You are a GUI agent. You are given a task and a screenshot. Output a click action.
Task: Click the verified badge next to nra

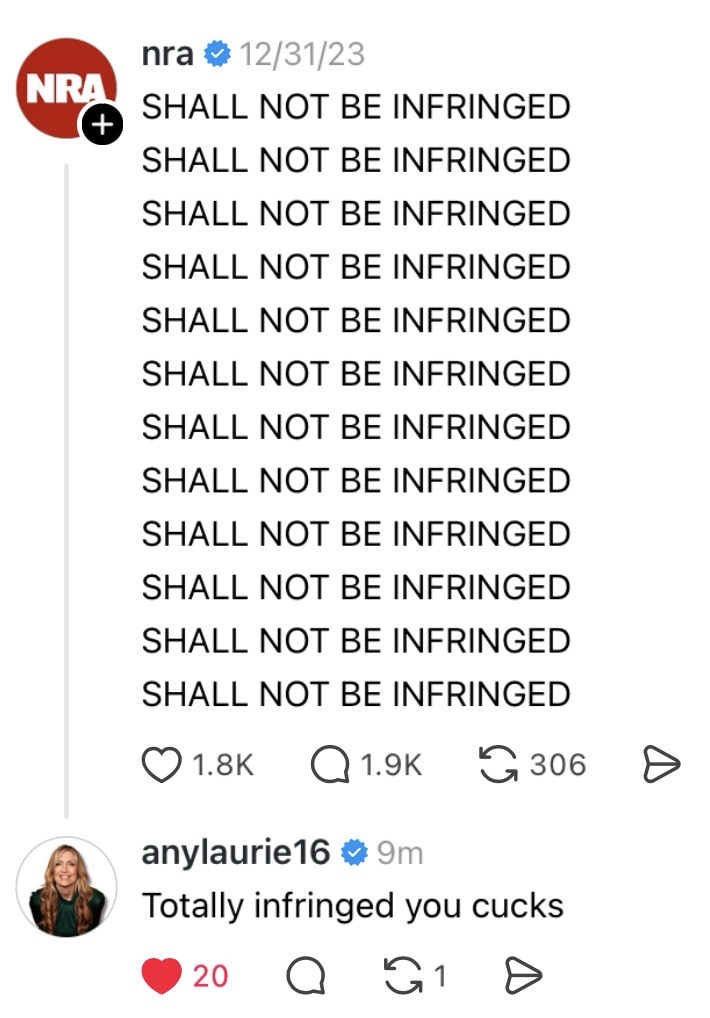tap(216, 54)
